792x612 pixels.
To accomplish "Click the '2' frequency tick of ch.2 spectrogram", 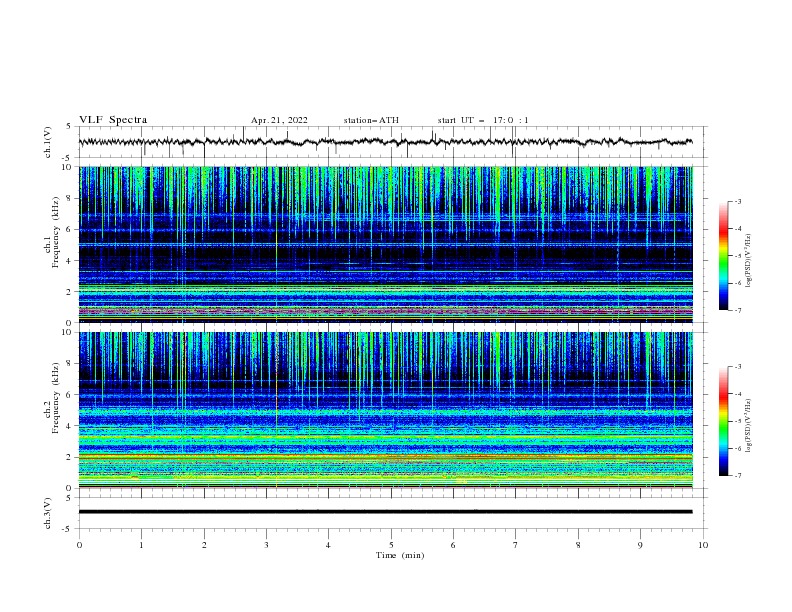I will 70,457.
